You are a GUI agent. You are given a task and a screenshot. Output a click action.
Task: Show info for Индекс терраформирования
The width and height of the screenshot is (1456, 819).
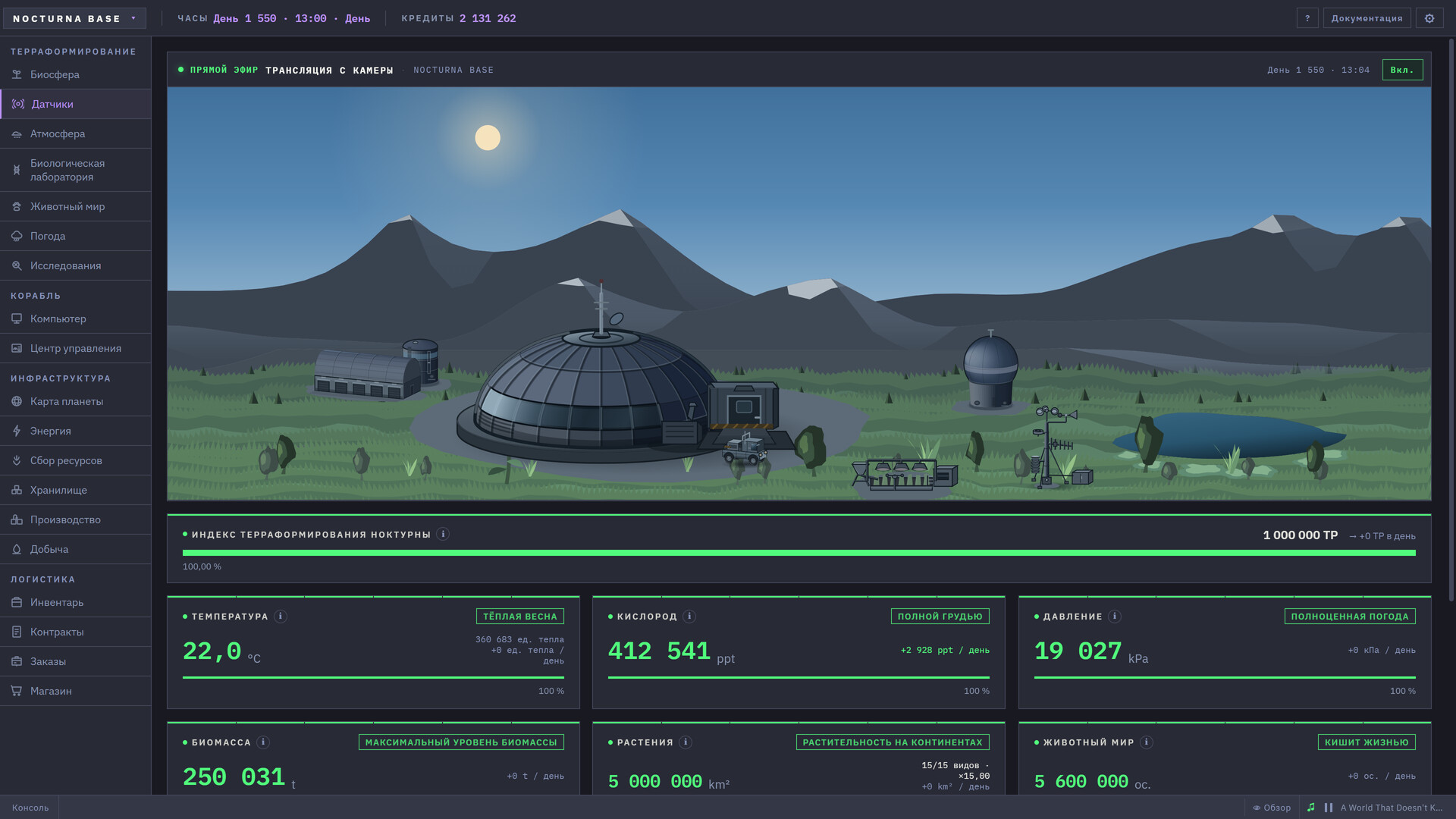444,534
